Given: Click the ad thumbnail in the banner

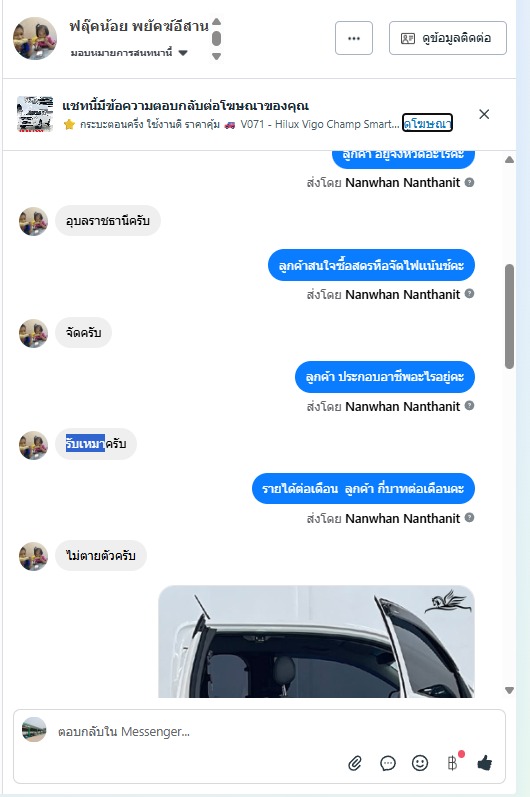Looking at the screenshot, I should 35,114.
